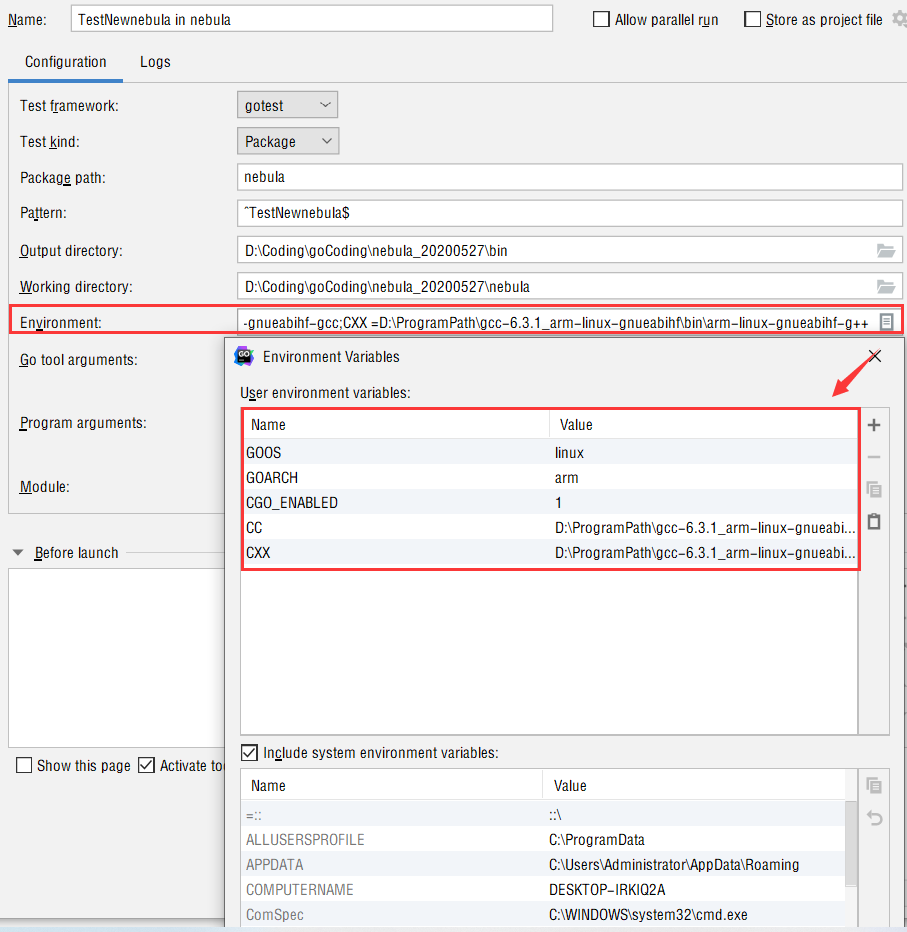Select the ComSpec system variable row
The height and width of the screenshot is (932, 907).
543,914
